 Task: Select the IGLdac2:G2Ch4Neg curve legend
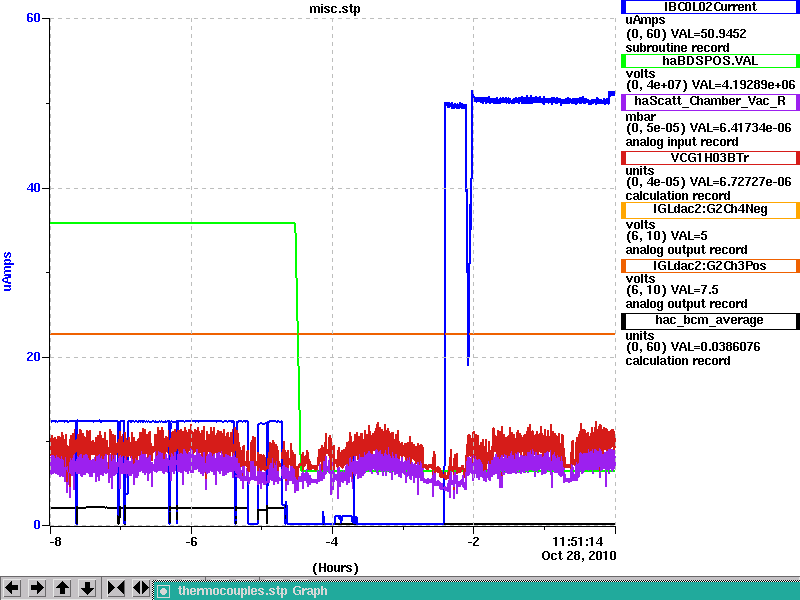click(710, 210)
